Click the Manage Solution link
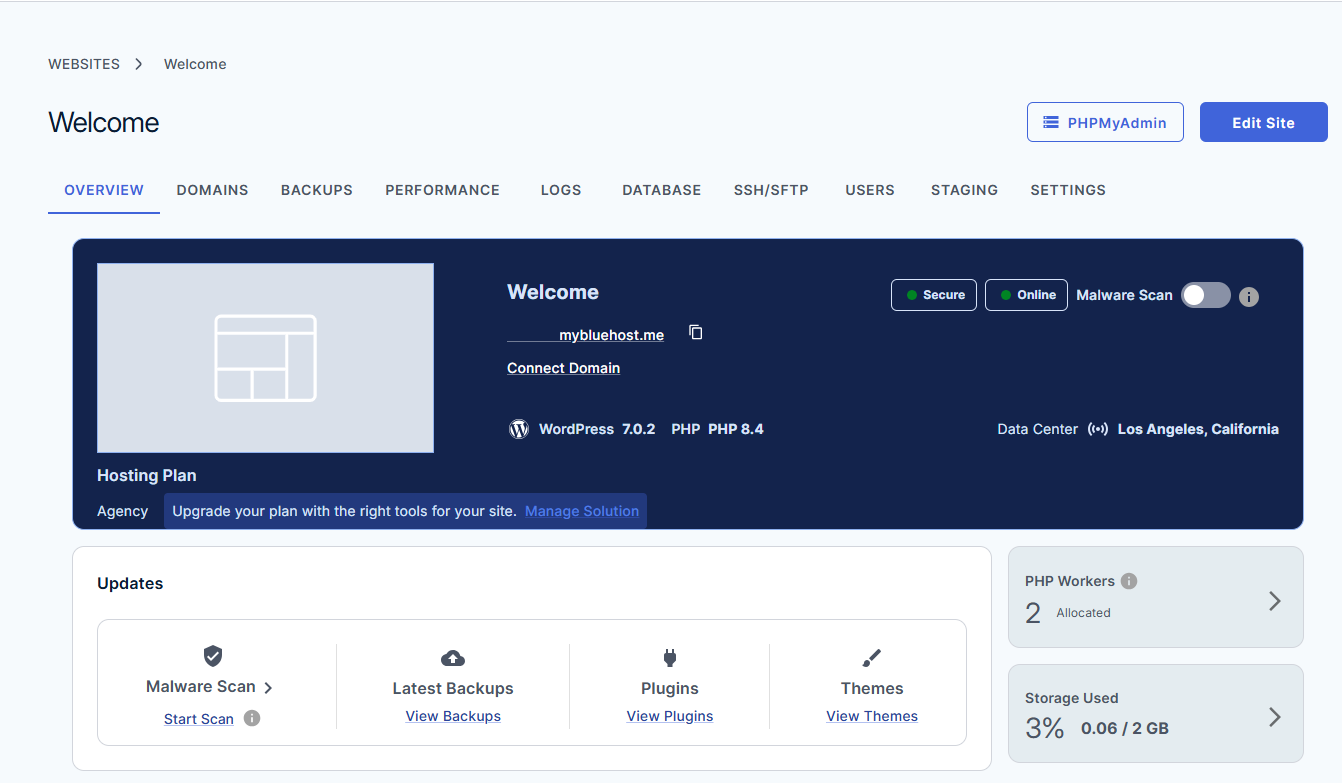 click(582, 511)
